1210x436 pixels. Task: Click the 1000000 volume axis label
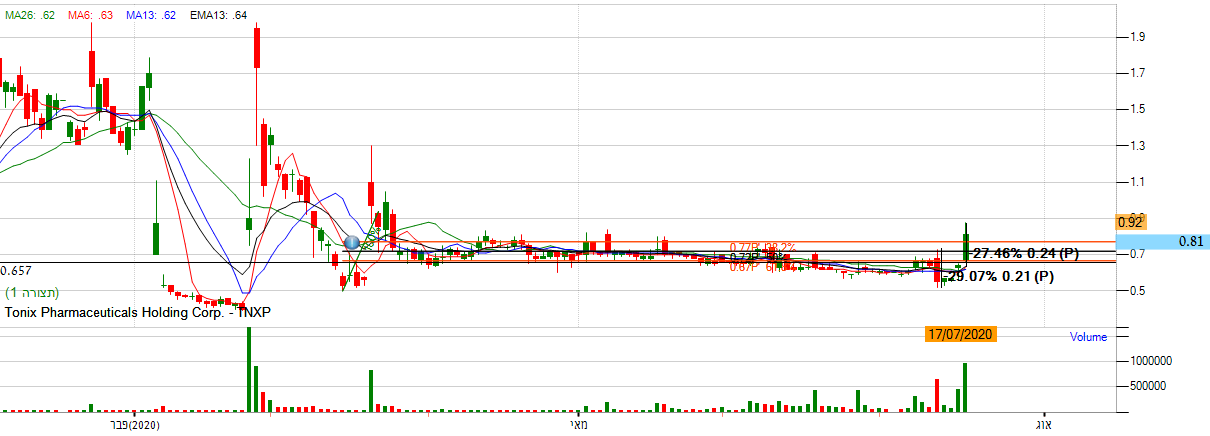[1152, 360]
